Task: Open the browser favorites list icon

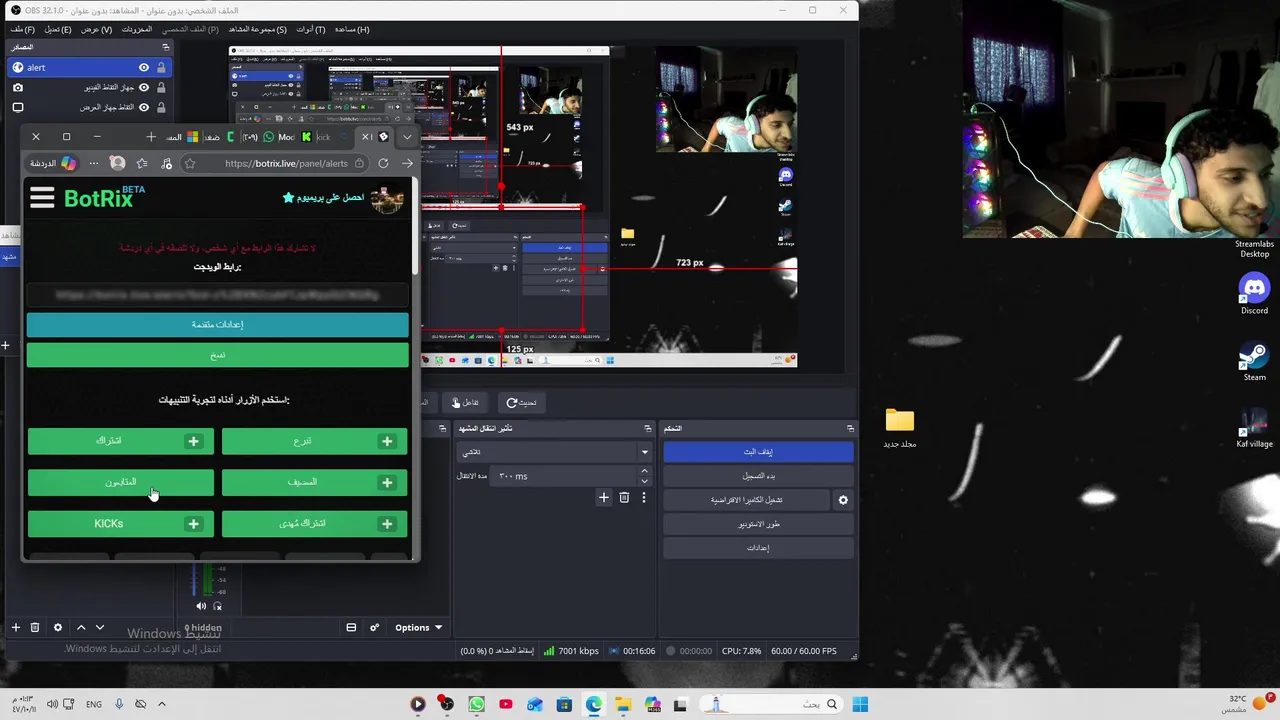Action: pos(142,163)
